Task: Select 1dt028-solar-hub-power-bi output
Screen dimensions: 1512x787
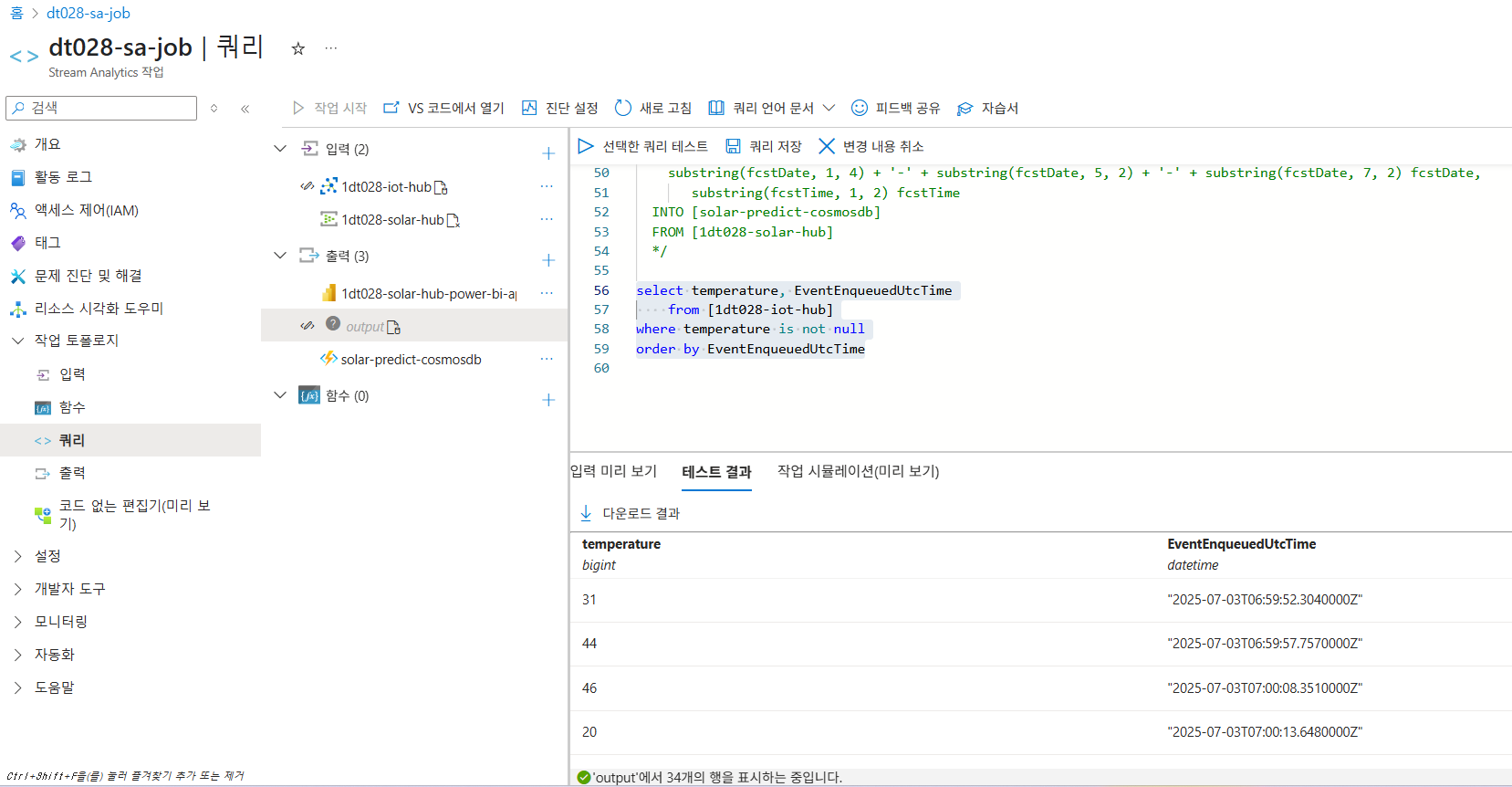Action: pyautogui.click(x=419, y=294)
